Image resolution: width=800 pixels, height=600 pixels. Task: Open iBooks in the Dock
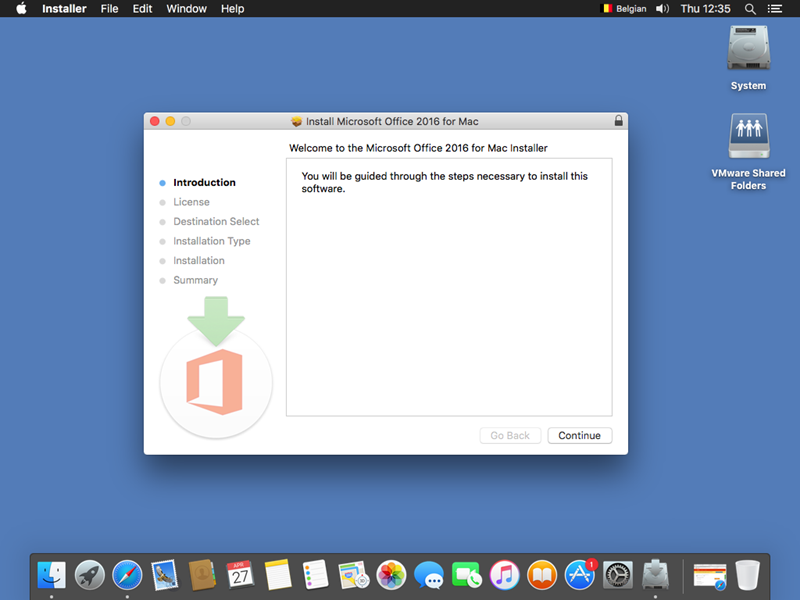pos(542,575)
